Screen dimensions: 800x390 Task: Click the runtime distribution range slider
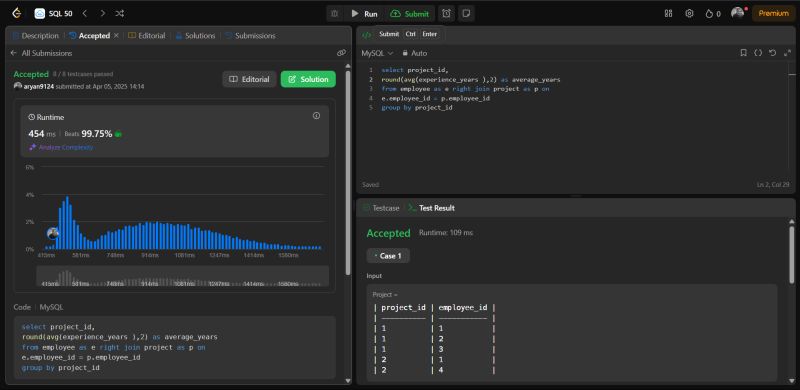[183, 276]
